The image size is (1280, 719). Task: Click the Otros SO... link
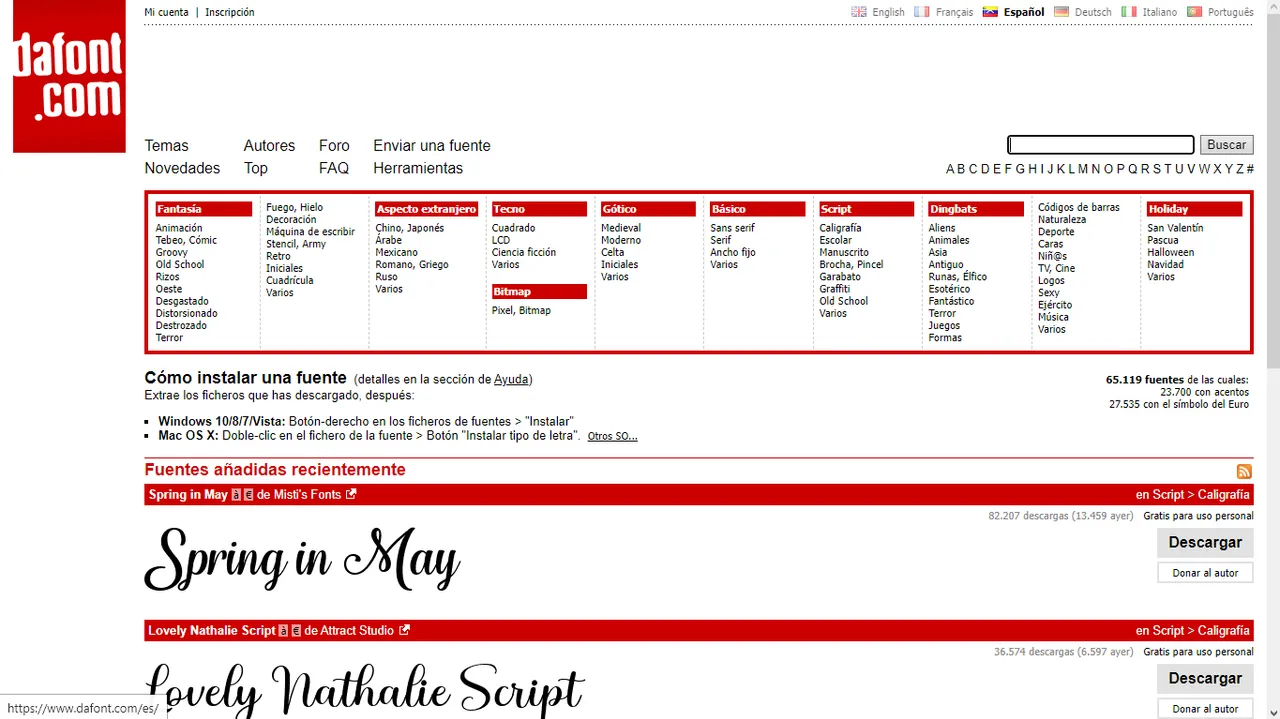point(612,436)
